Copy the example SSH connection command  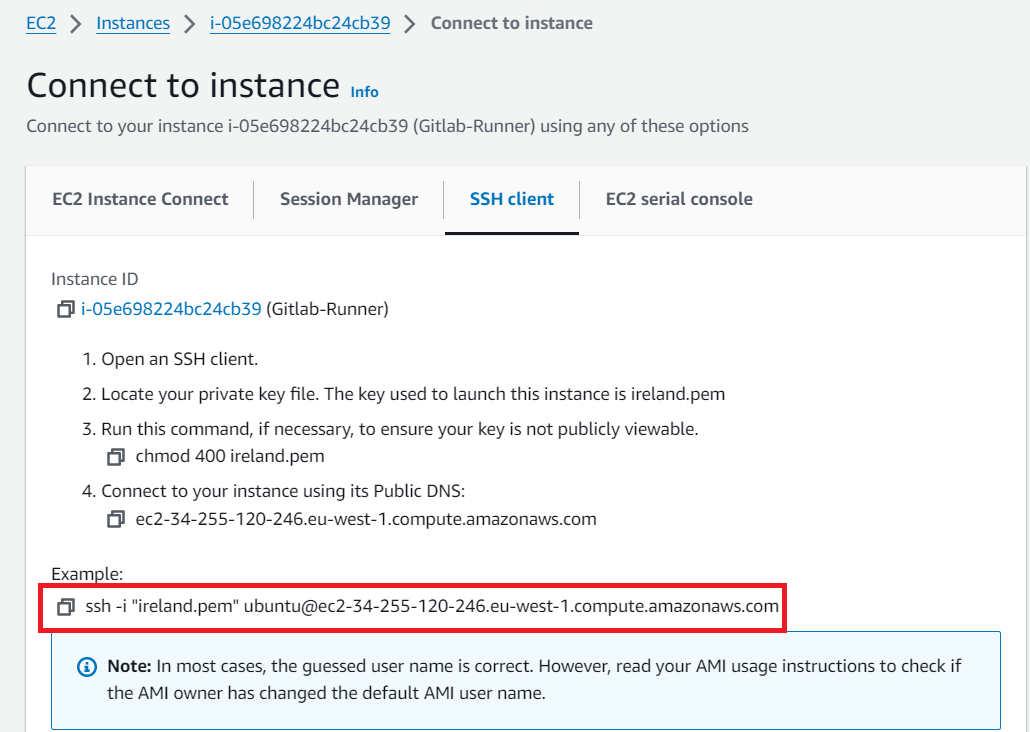click(x=66, y=605)
